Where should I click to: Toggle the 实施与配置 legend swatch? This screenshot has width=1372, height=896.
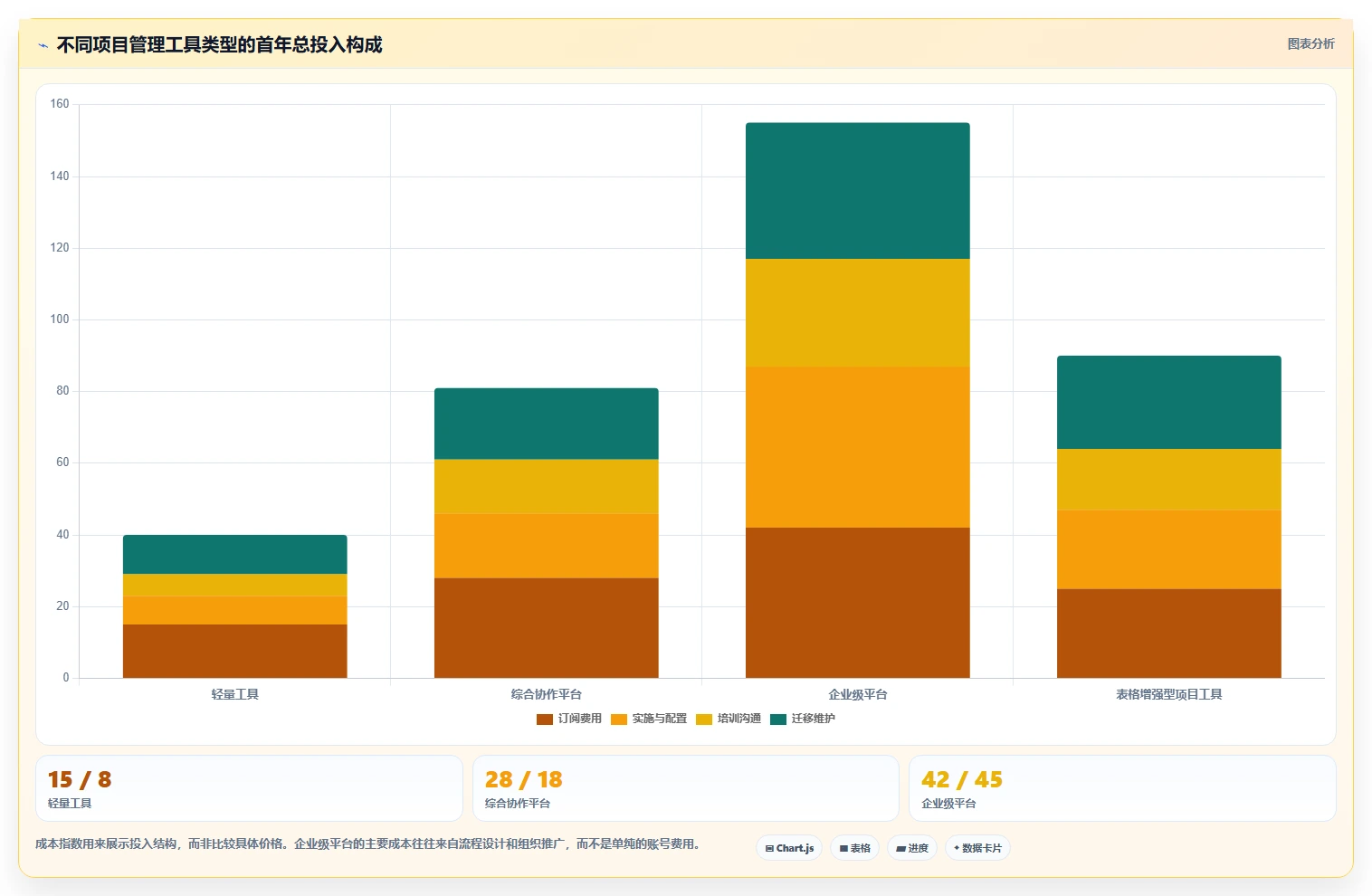[x=618, y=720]
